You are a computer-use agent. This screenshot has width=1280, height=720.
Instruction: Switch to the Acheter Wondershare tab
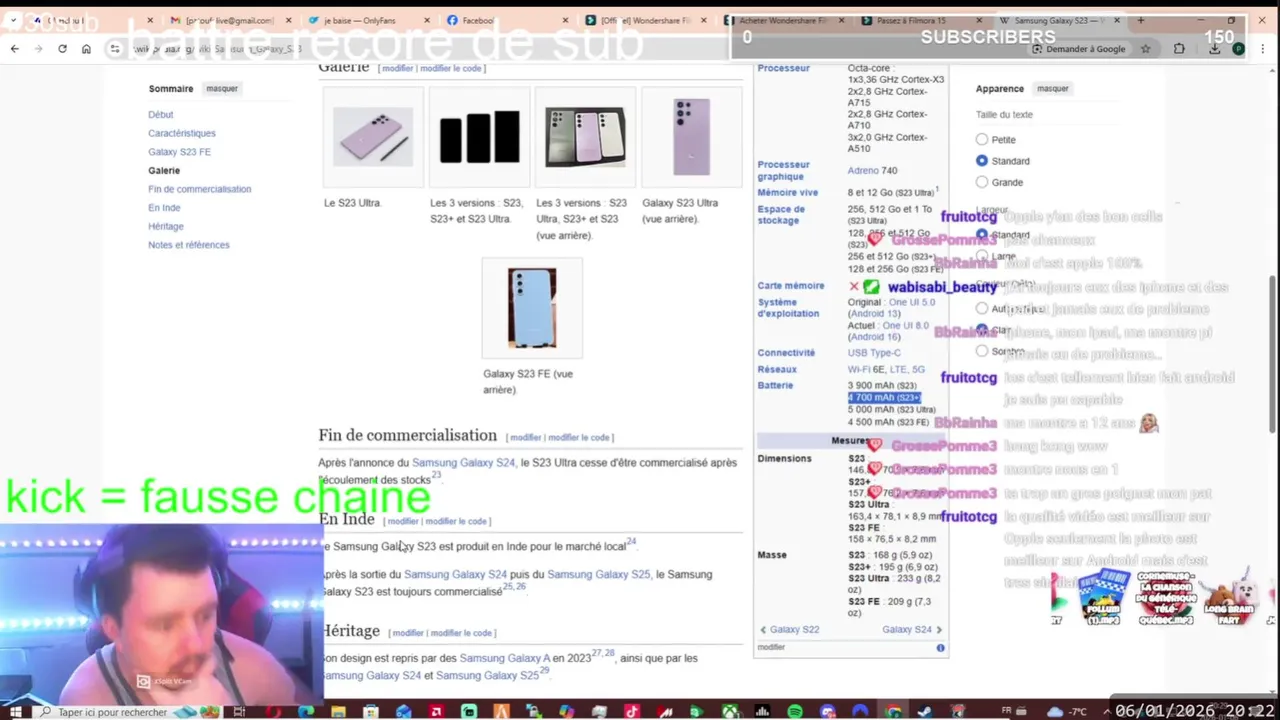coord(785,20)
